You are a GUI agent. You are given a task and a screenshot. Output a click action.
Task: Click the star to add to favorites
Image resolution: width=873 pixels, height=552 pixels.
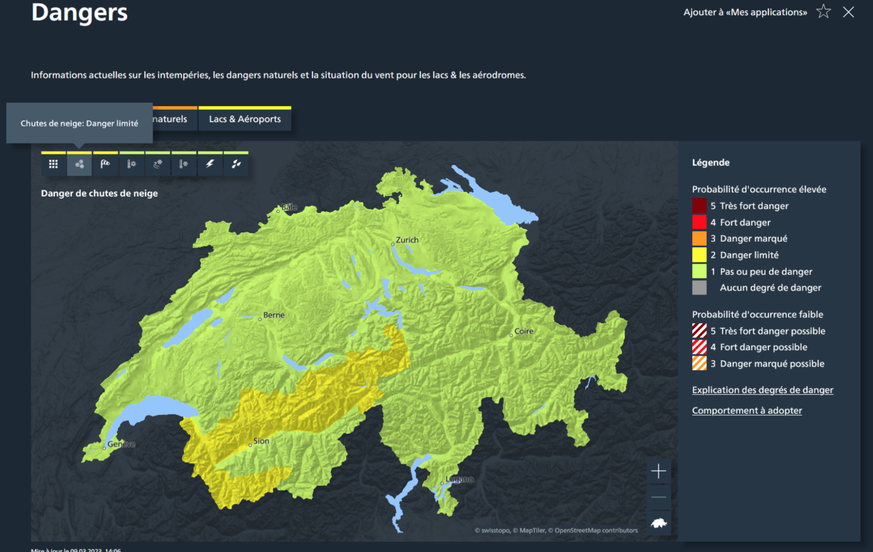tap(823, 12)
